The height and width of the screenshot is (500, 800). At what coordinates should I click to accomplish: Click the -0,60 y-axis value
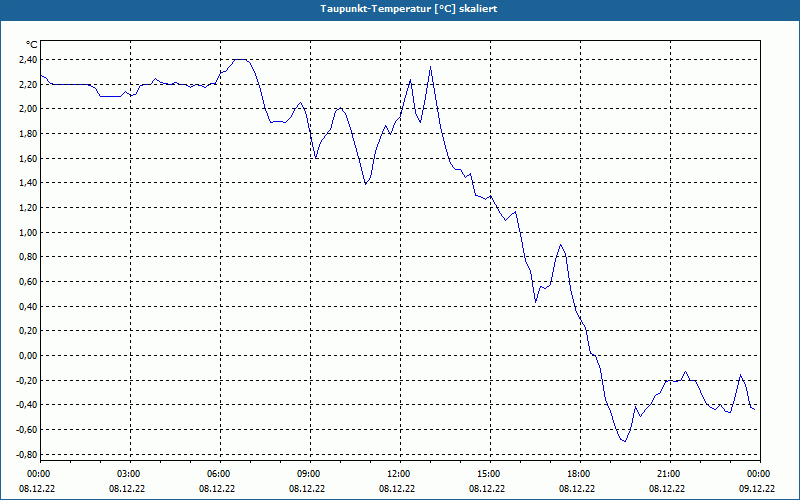click(26, 430)
